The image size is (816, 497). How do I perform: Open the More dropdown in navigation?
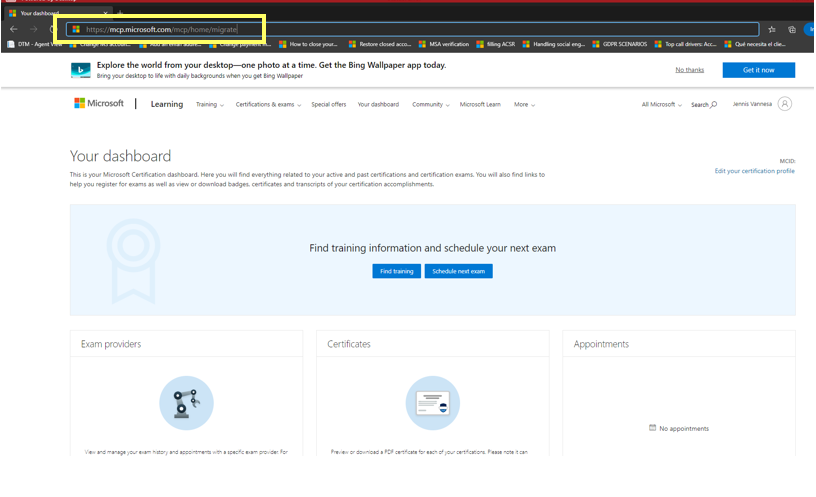[524, 105]
